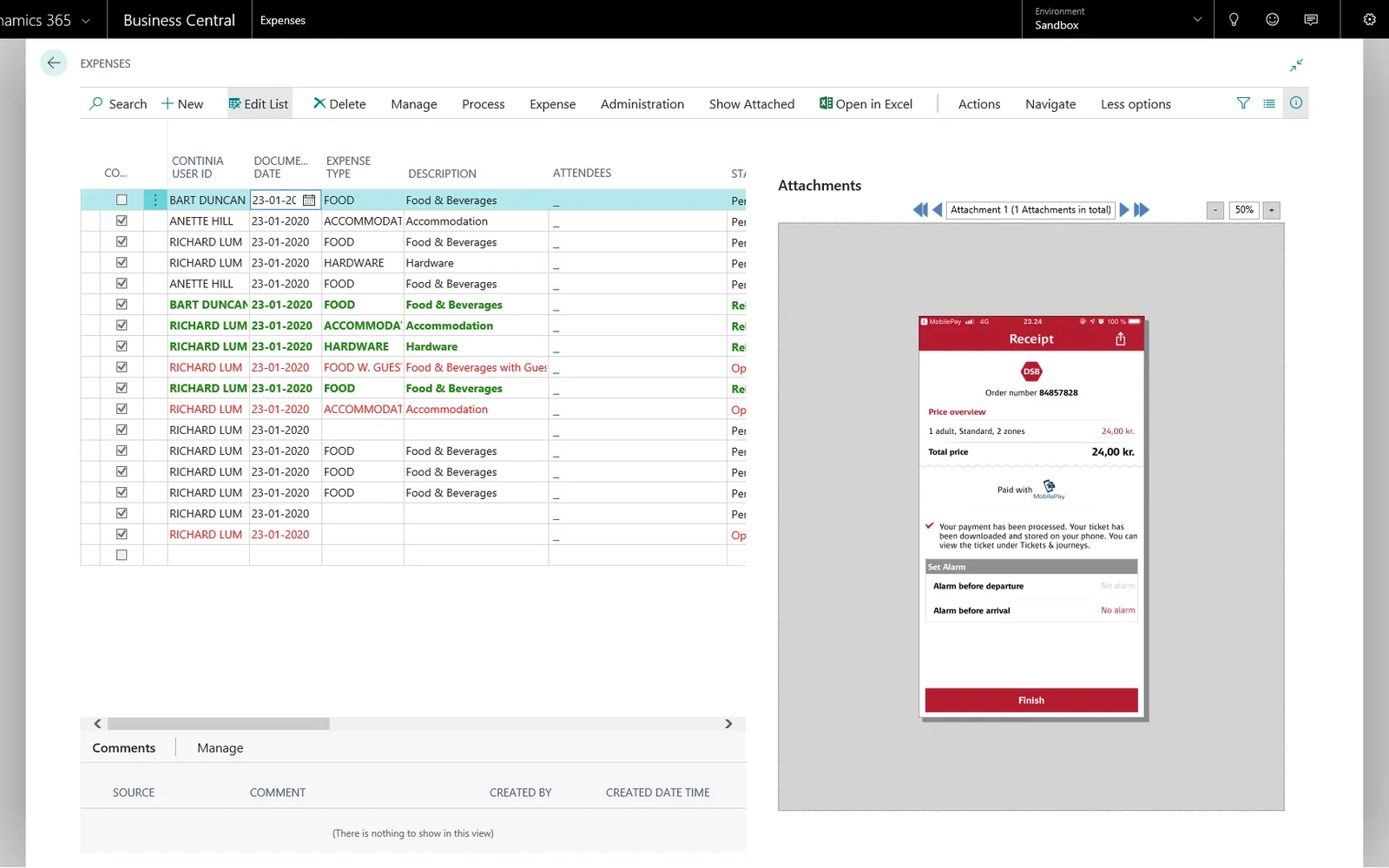The width and height of the screenshot is (1389, 868).
Task: Jump to the last attachment
Action: pos(1142,210)
